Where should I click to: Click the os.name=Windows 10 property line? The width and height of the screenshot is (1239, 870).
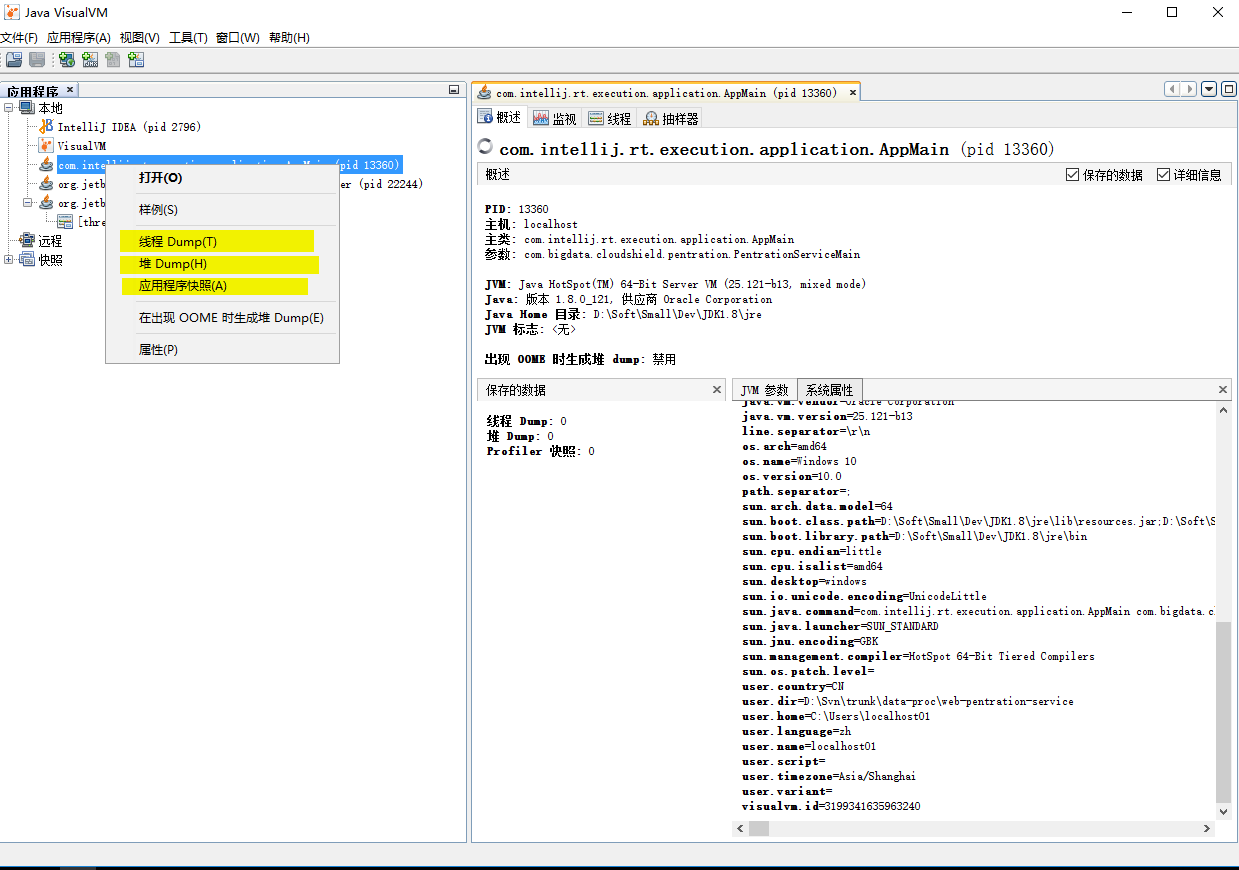[x=799, y=461]
